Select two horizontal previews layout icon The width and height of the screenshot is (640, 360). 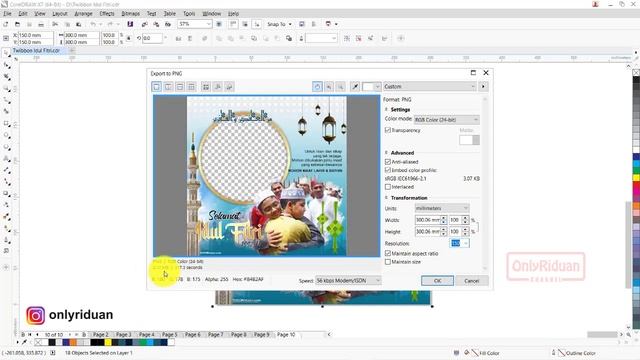[180, 87]
